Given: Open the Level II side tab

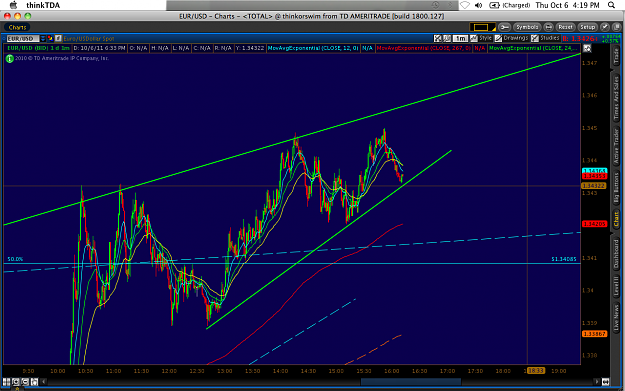Looking at the screenshot, I should pos(616,286).
